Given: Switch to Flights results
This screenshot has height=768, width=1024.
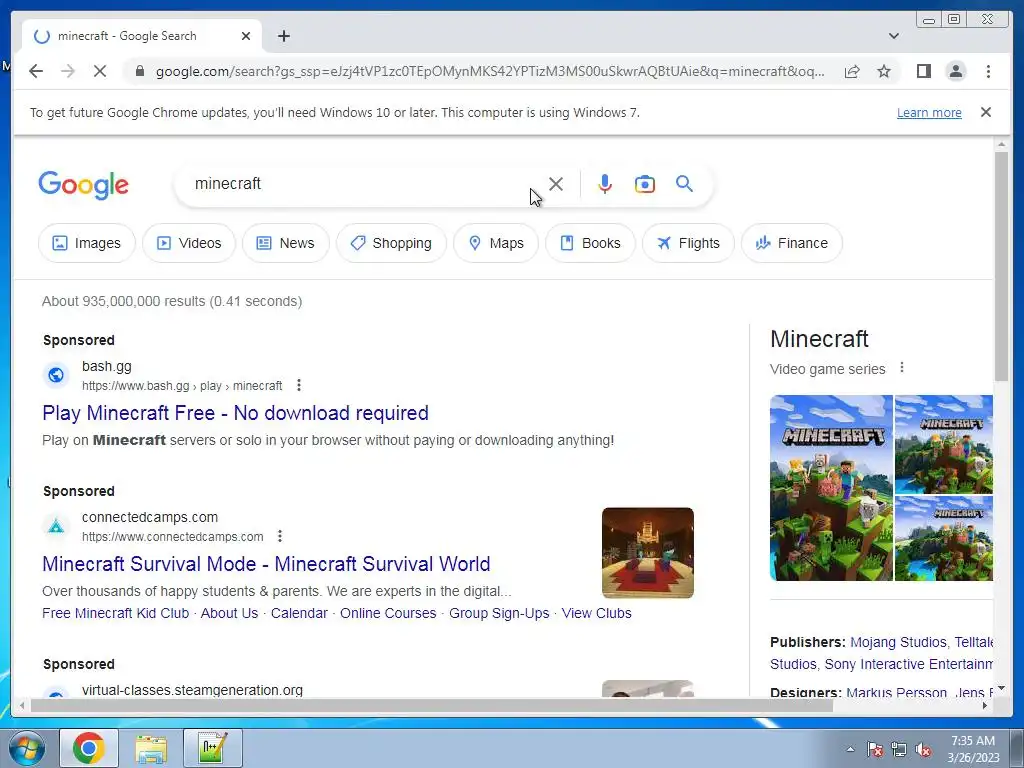Looking at the screenshot, I should [x=688, y=243].
